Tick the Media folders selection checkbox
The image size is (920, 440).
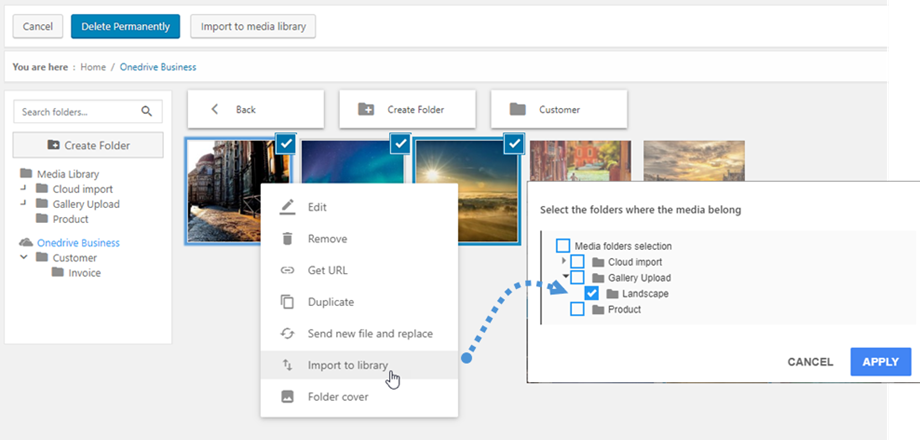pos(563,246)
